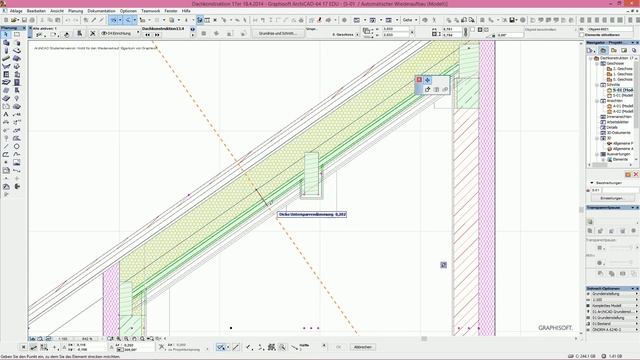
Task: Open the Optionen menu
Action: pyautogui.click(x=128, y=11)
